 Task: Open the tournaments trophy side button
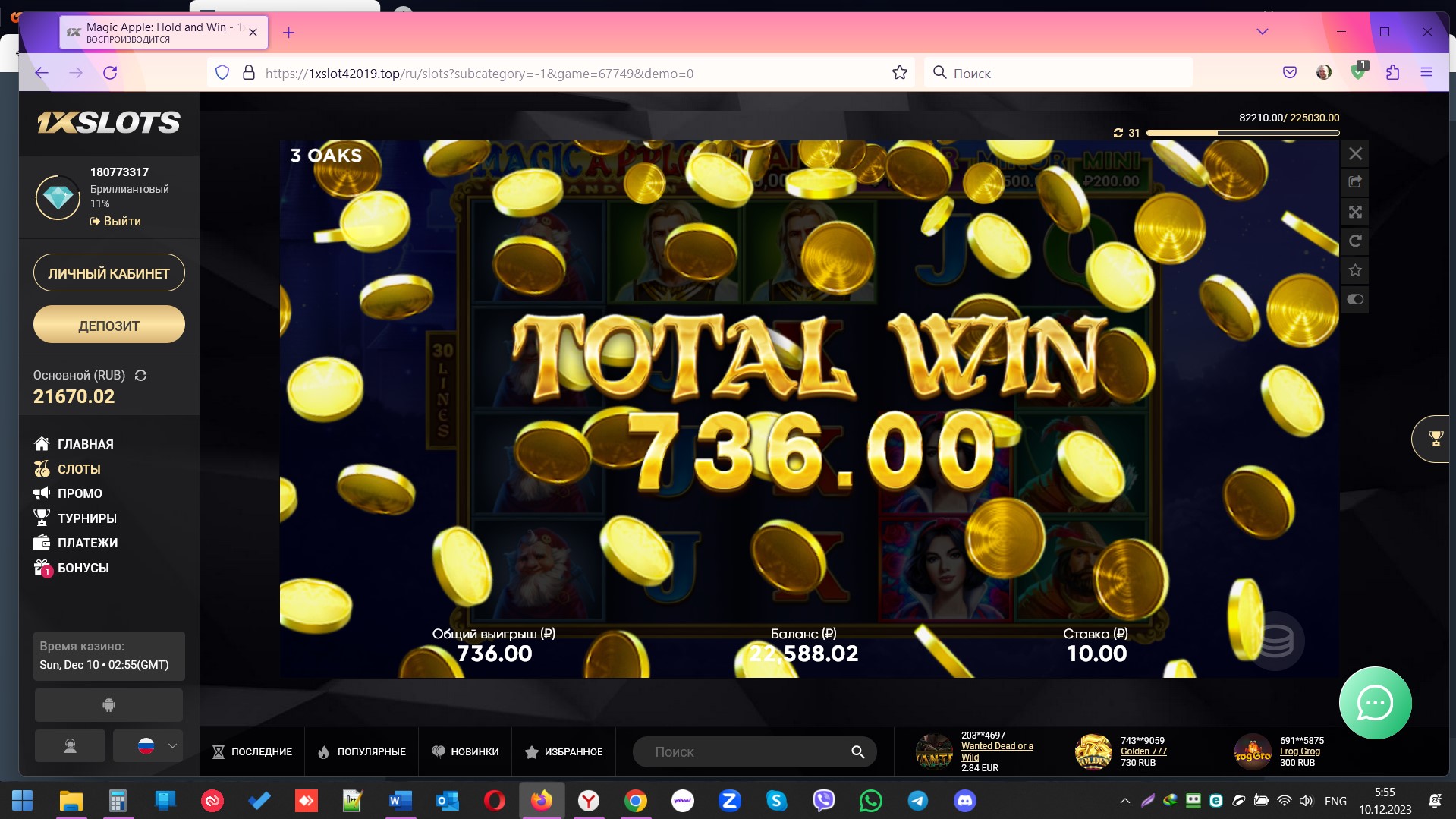click(x=1433, y=438)
